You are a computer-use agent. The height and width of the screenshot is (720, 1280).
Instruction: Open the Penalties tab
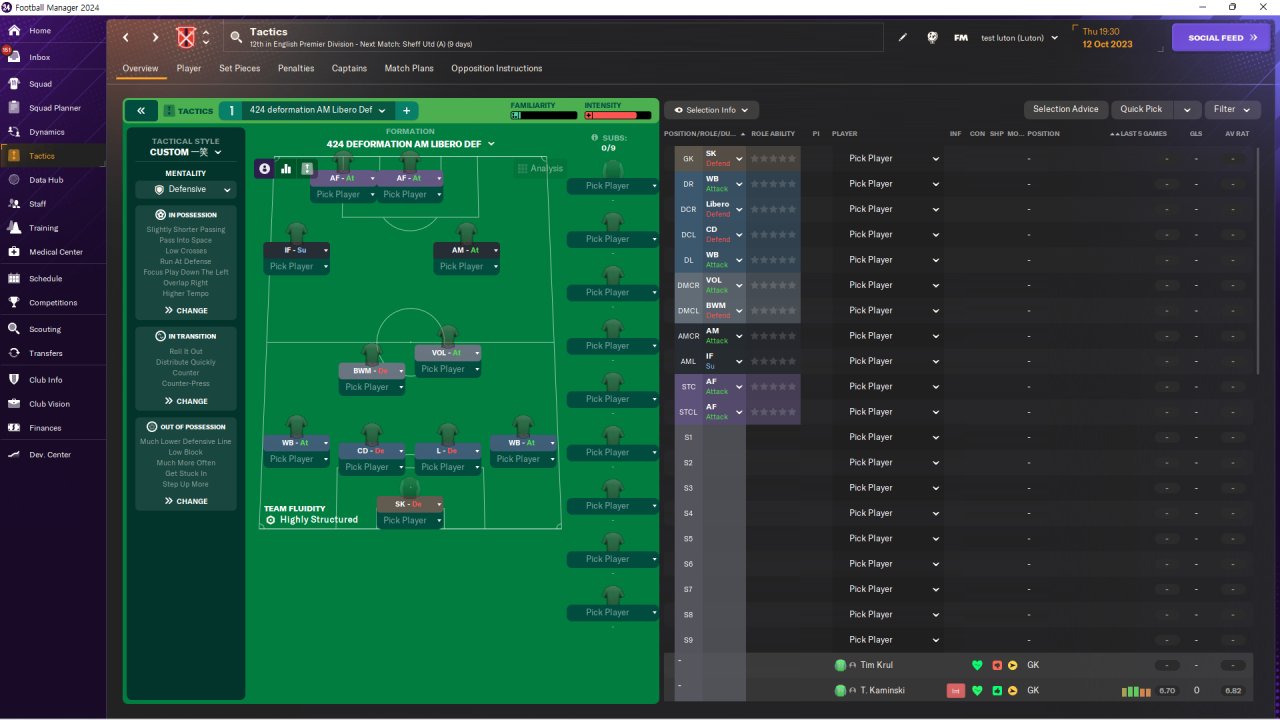click(296, 69)
